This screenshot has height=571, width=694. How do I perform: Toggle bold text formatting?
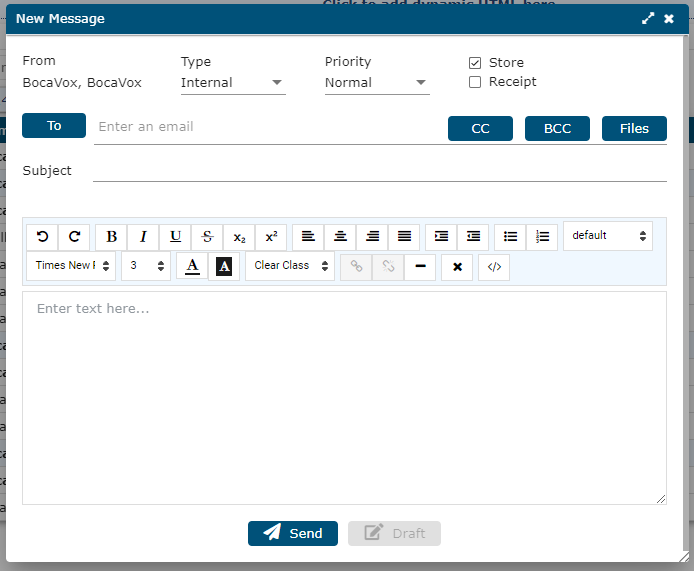(111, 236)
